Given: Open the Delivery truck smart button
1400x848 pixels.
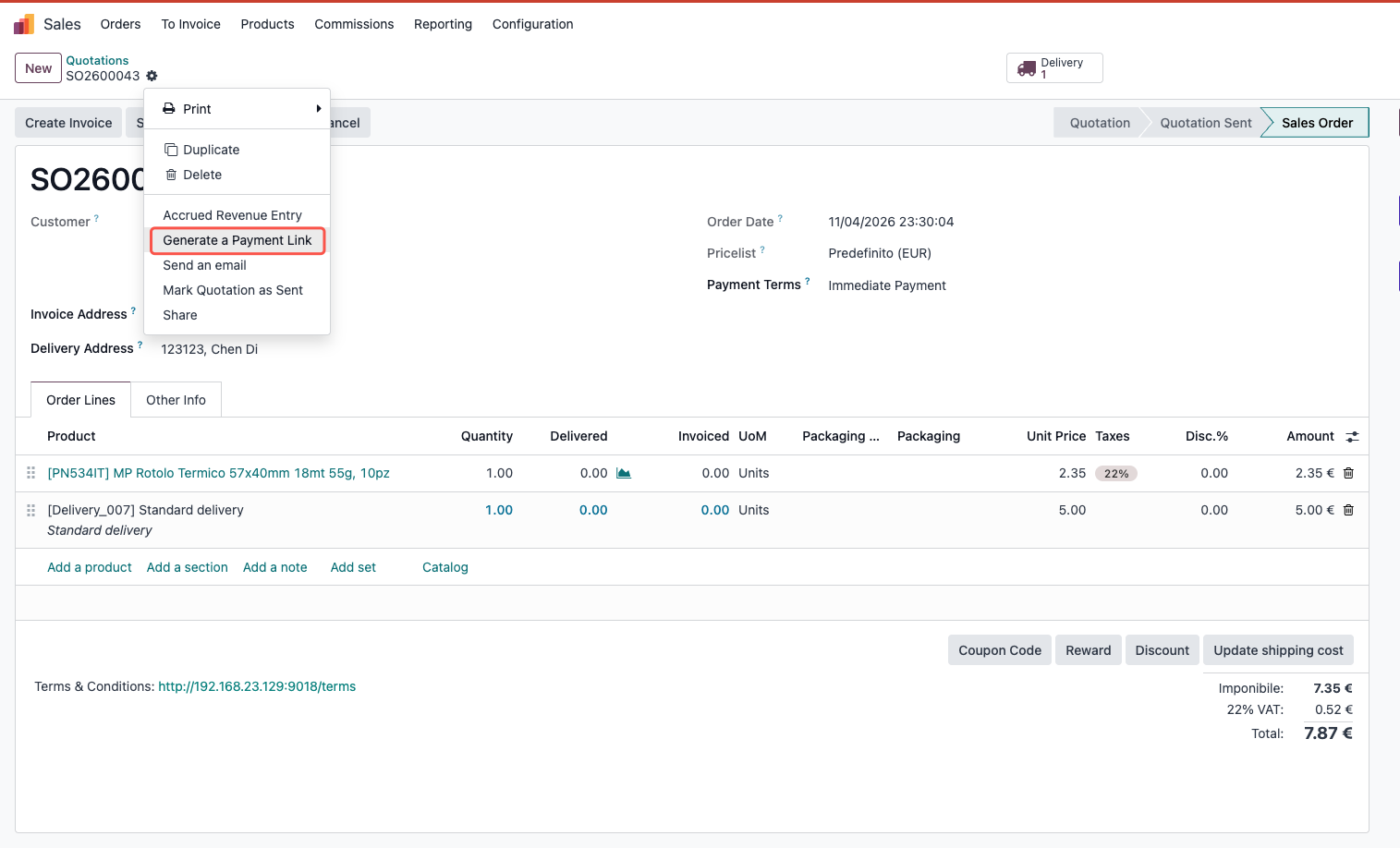Looking at the screenshot, I should [1053, 68].
